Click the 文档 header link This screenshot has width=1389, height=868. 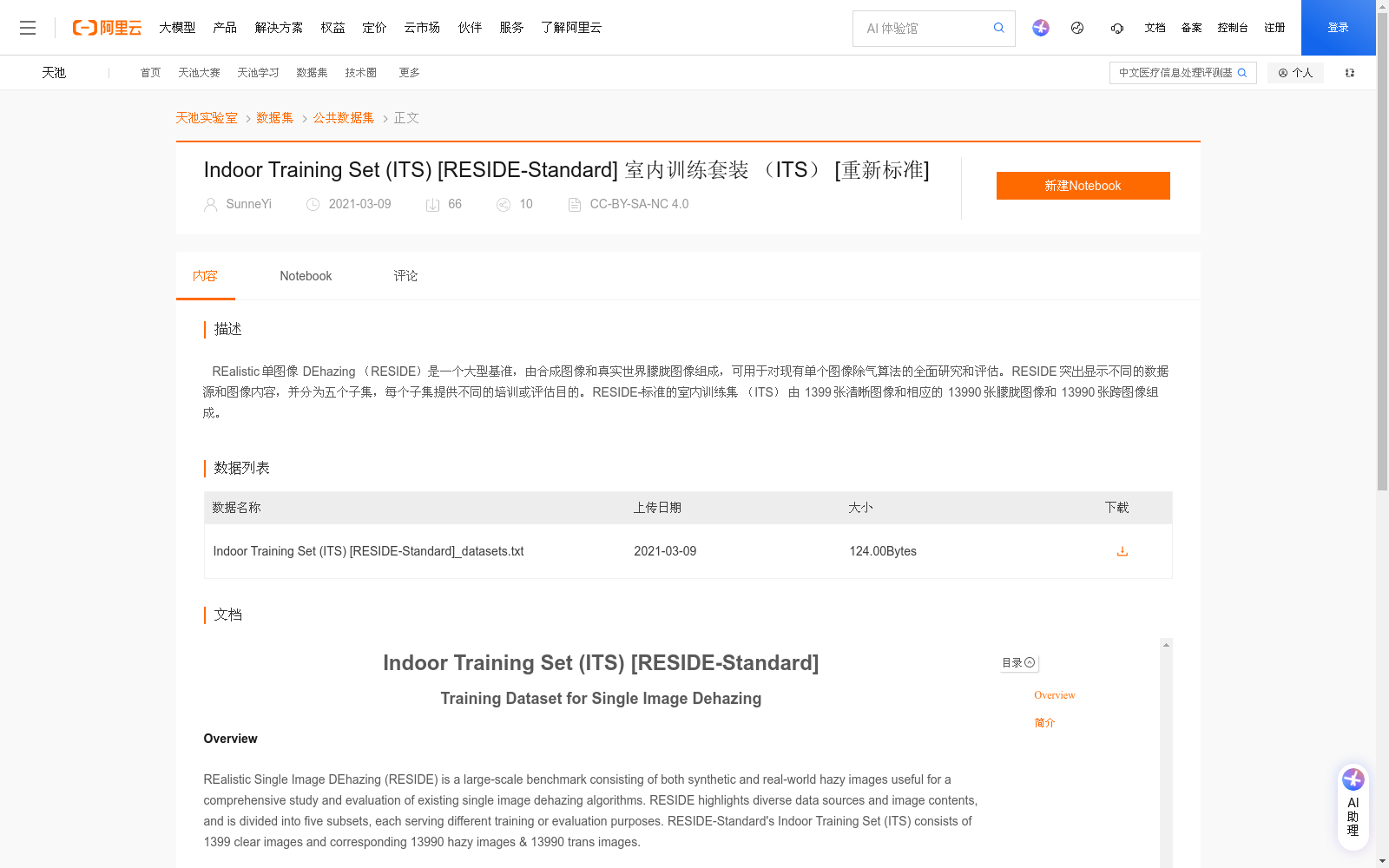click(x=1155, y=28)
